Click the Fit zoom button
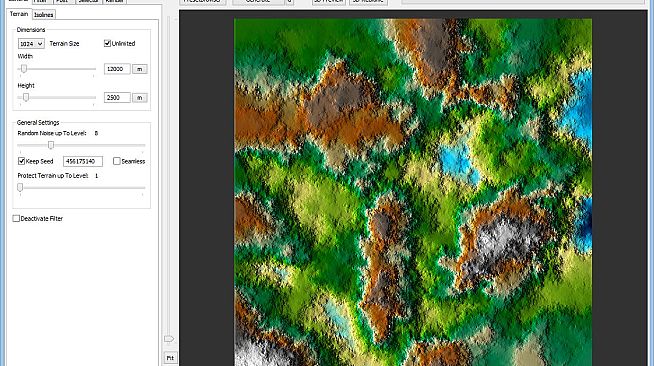 (170, 358)
